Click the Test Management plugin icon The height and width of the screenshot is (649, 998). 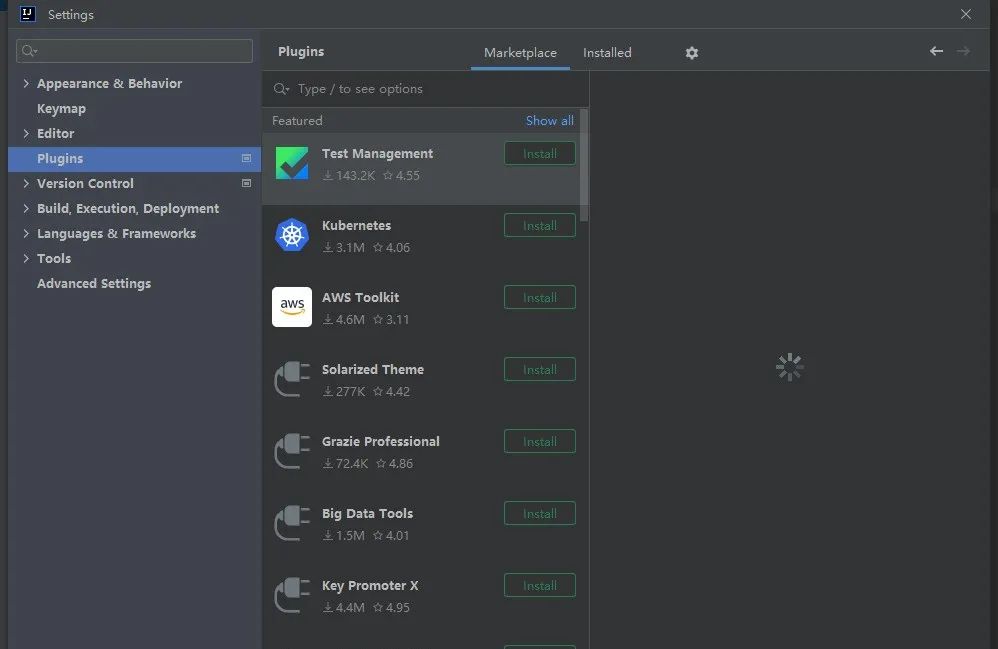coord(292,164)
